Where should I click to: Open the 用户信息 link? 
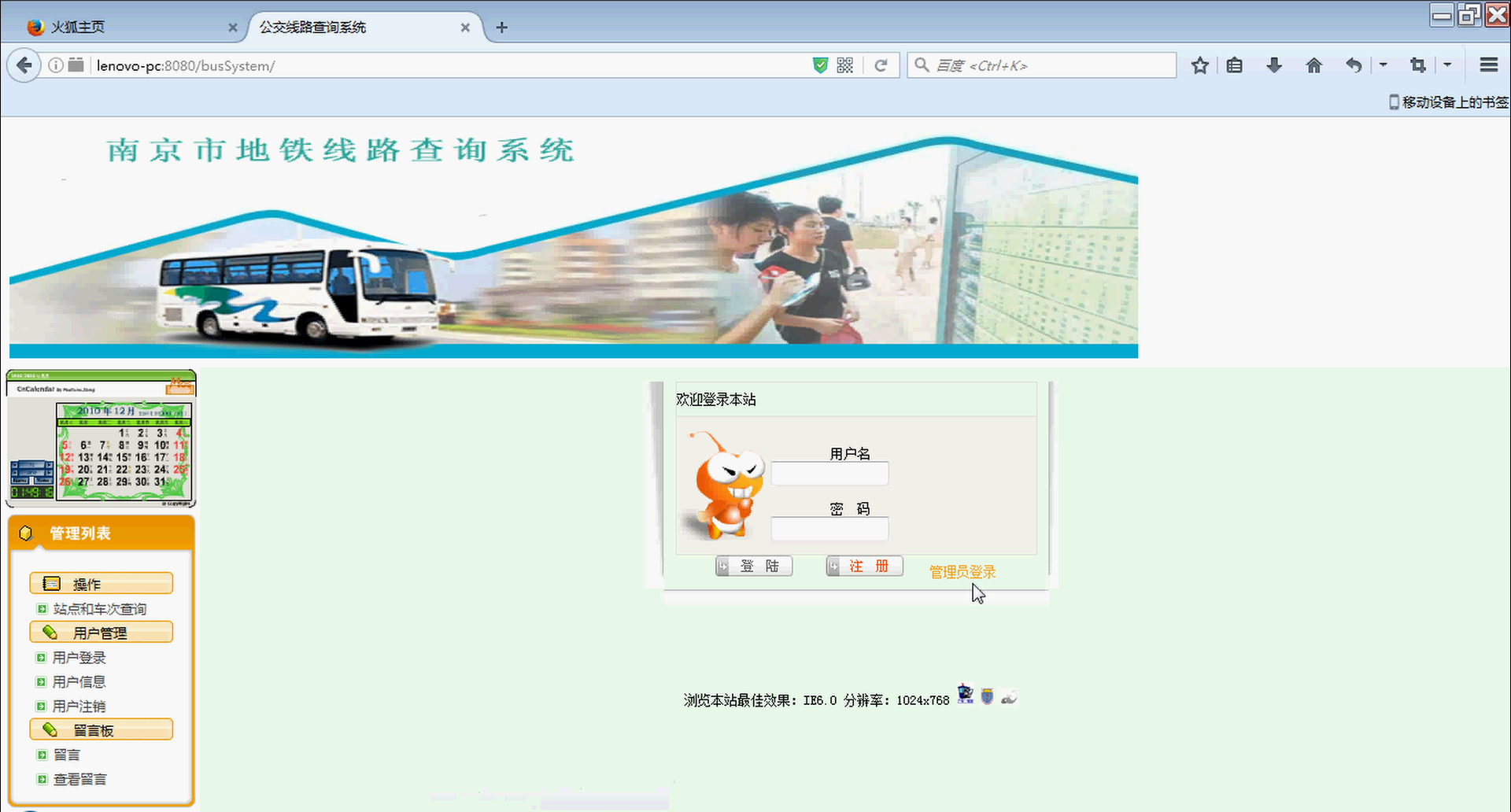pos(79,682)
